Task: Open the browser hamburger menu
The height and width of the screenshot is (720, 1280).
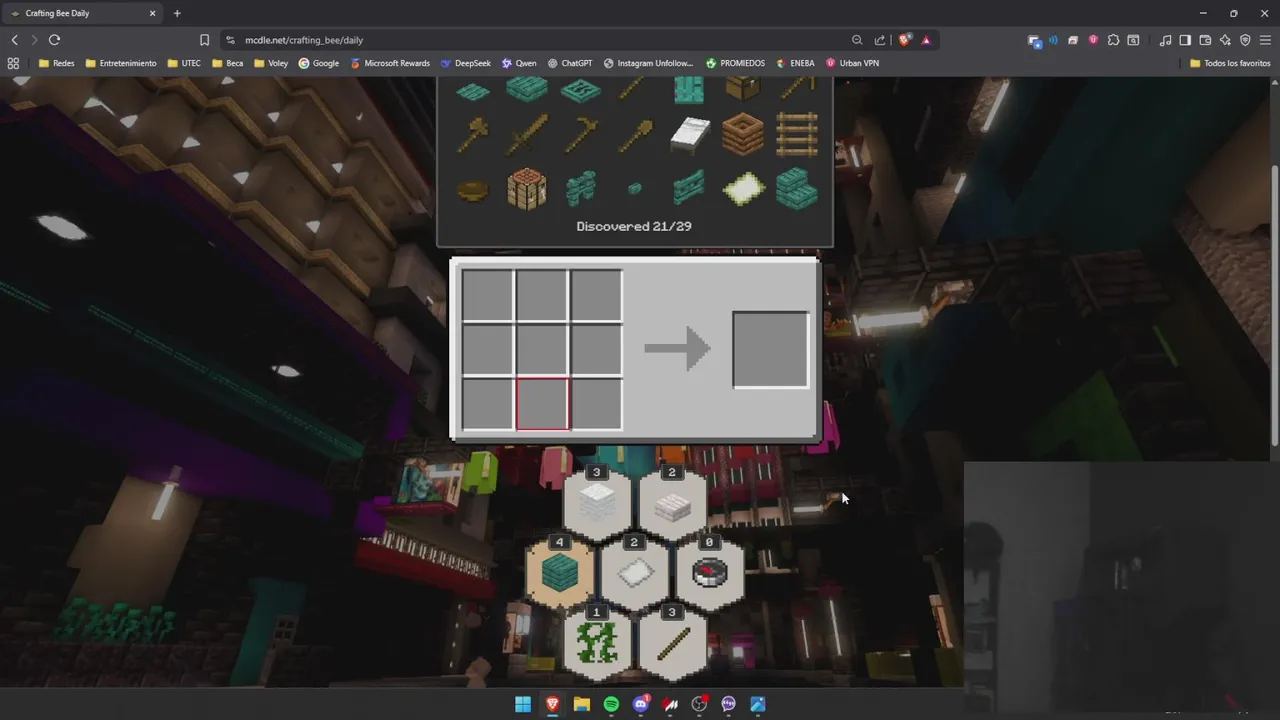Action: pyautogui.click(x=1266, y=40)
